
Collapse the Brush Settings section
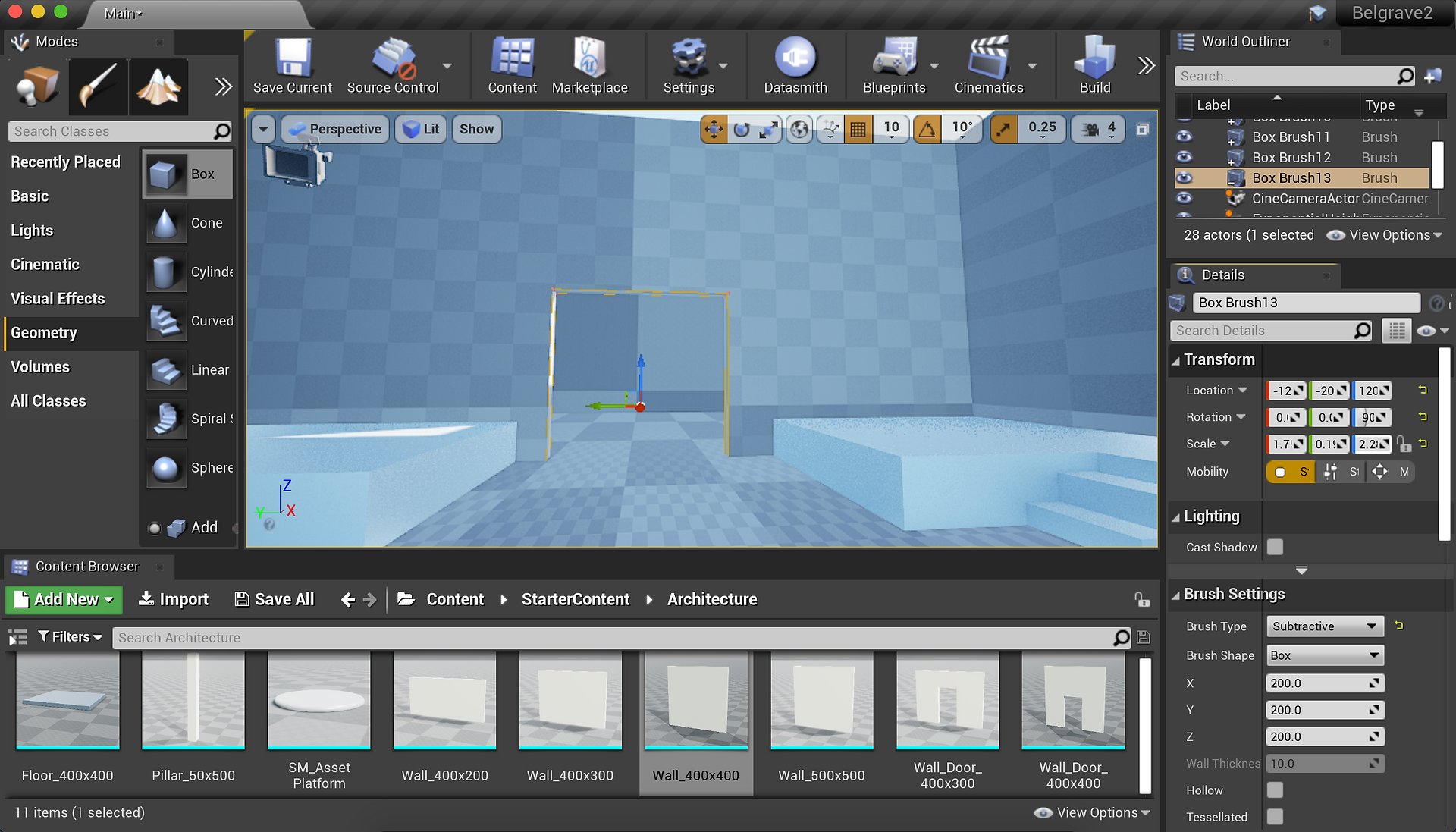click(x=1175, y=595)
